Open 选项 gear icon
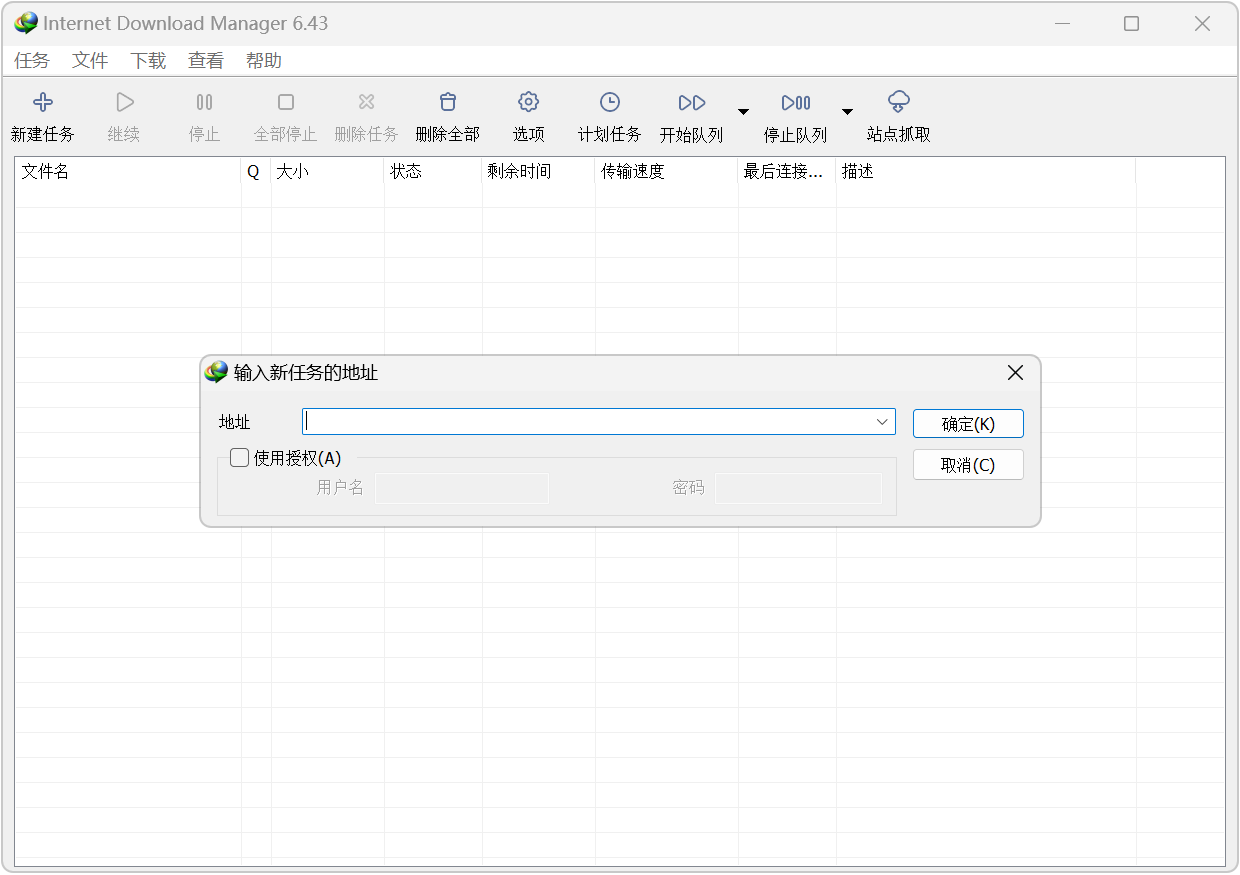Image resolution: width=1240 pixels, height=875 pixels. [x=529, y=102]
